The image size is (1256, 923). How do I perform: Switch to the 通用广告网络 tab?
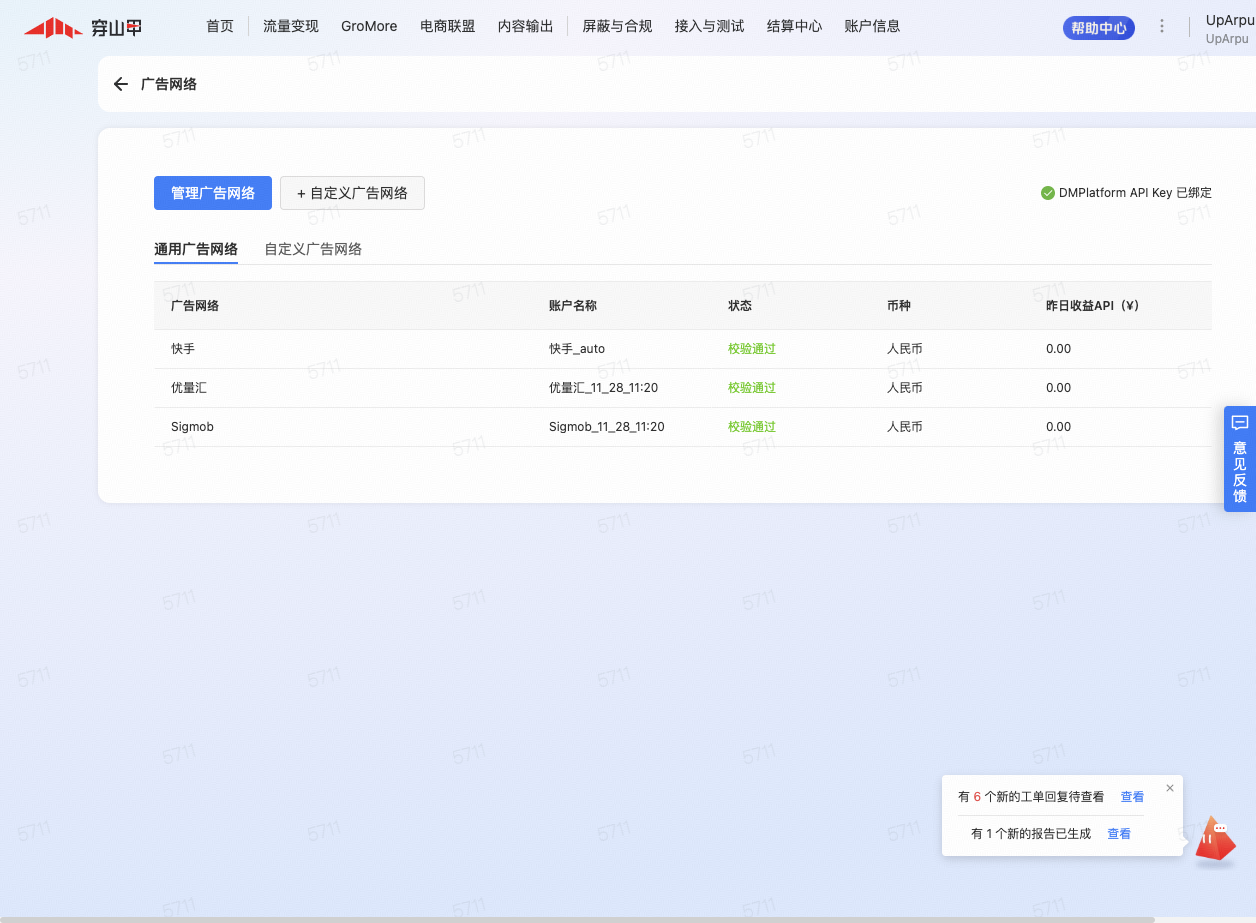[196, 249]
